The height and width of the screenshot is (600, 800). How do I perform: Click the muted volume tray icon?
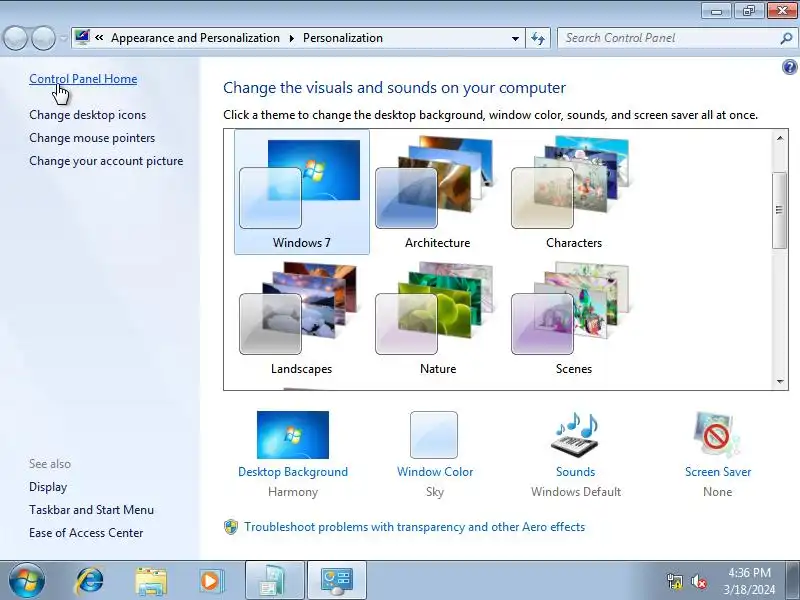[698, 581]
